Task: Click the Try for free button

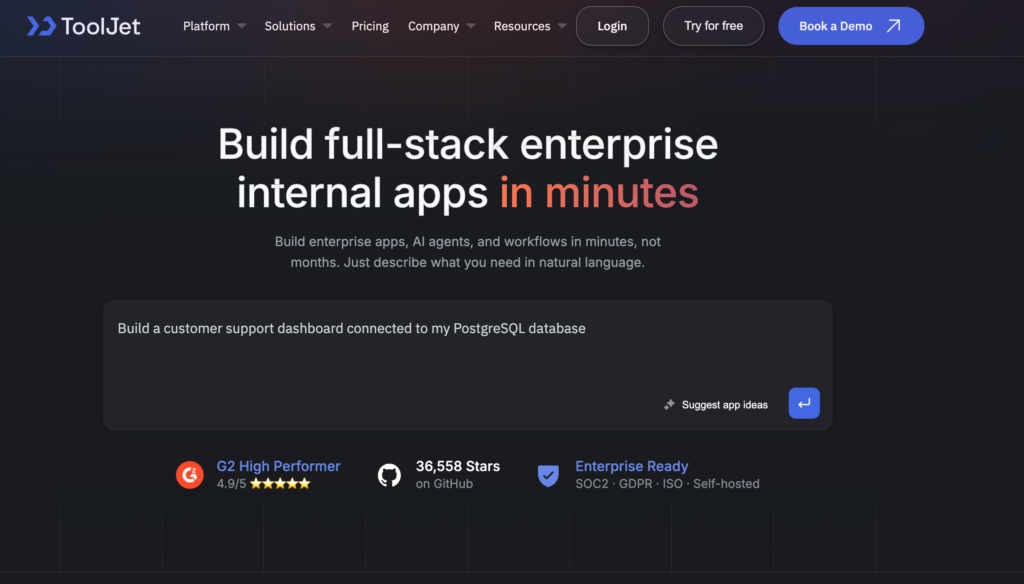Action: click(x=713, y=26)
